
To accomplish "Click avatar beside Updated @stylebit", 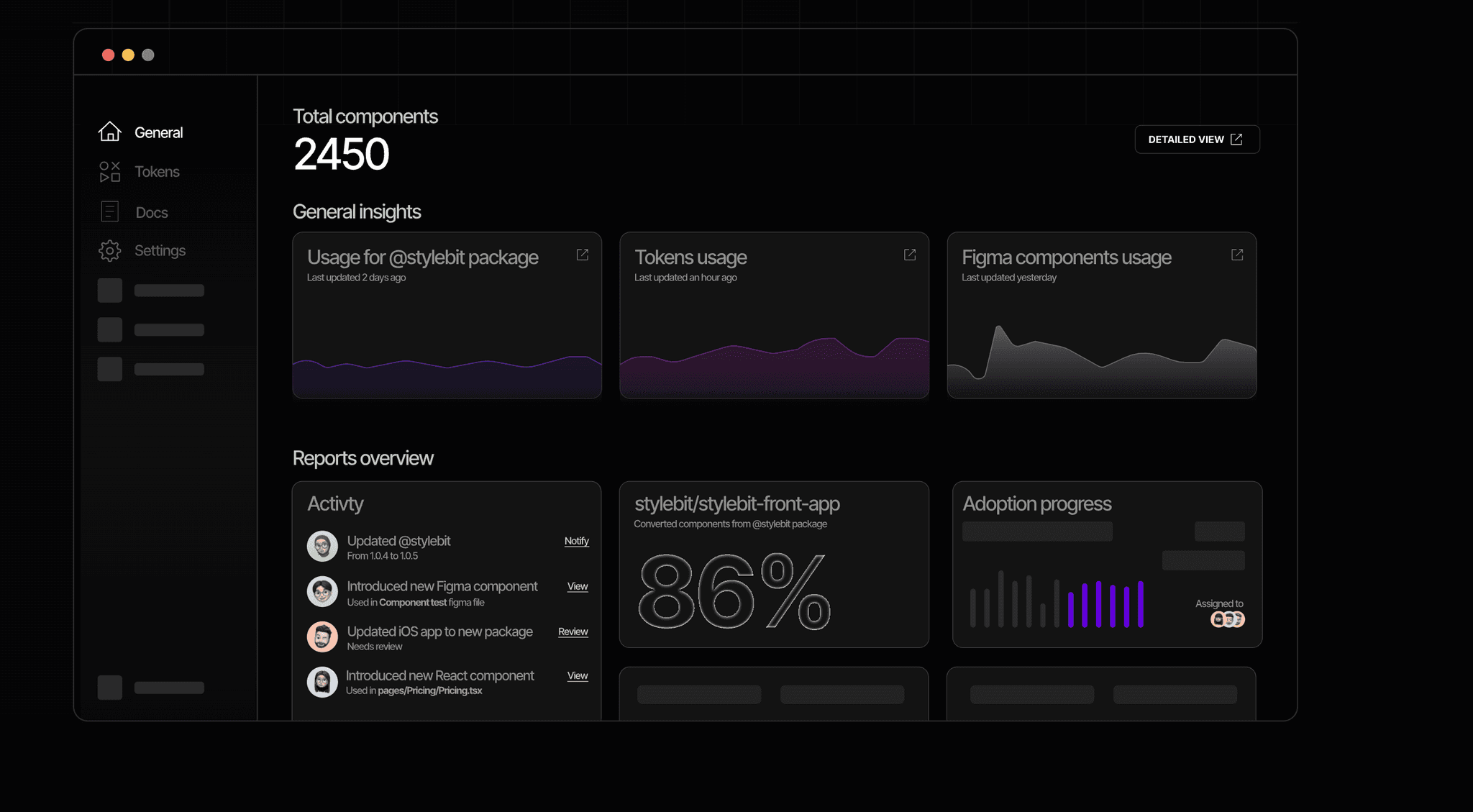I will click(x=322, y=547).
